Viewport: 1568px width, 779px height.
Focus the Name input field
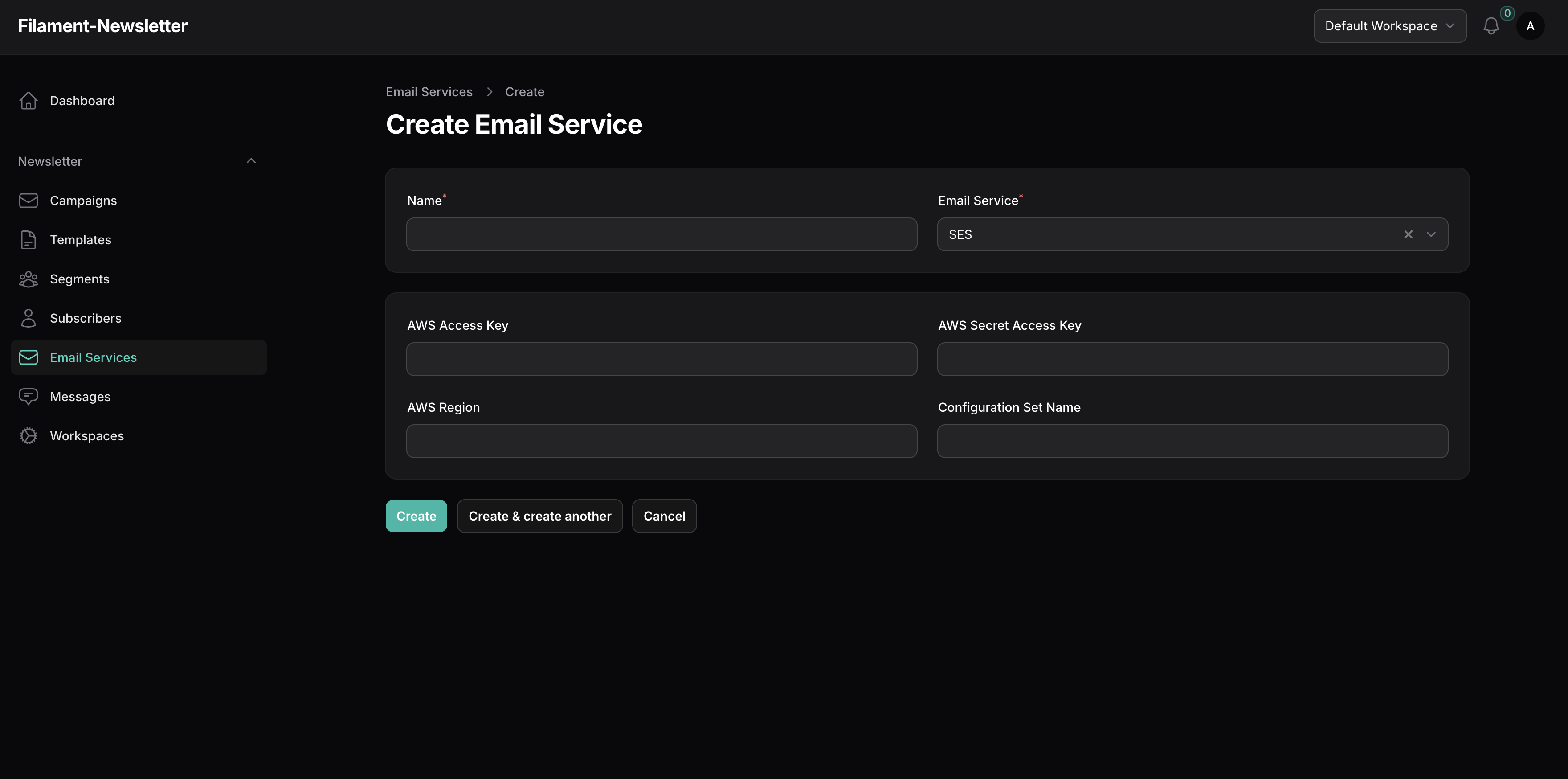[661, 234]
